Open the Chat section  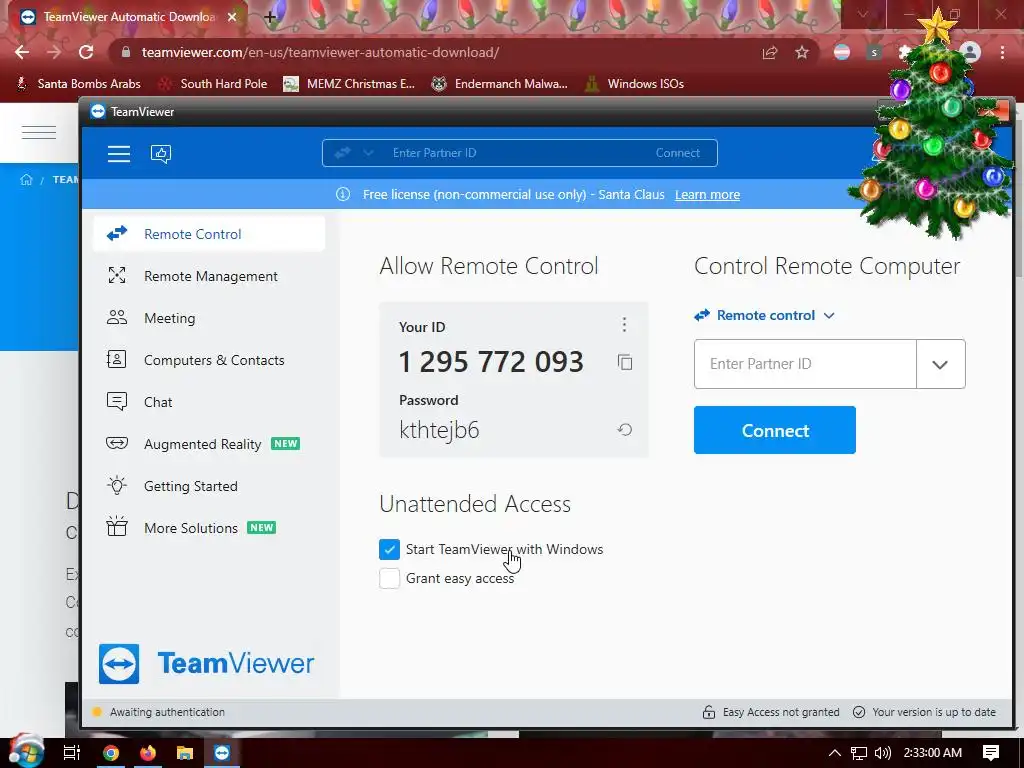(x=209, y=402)
